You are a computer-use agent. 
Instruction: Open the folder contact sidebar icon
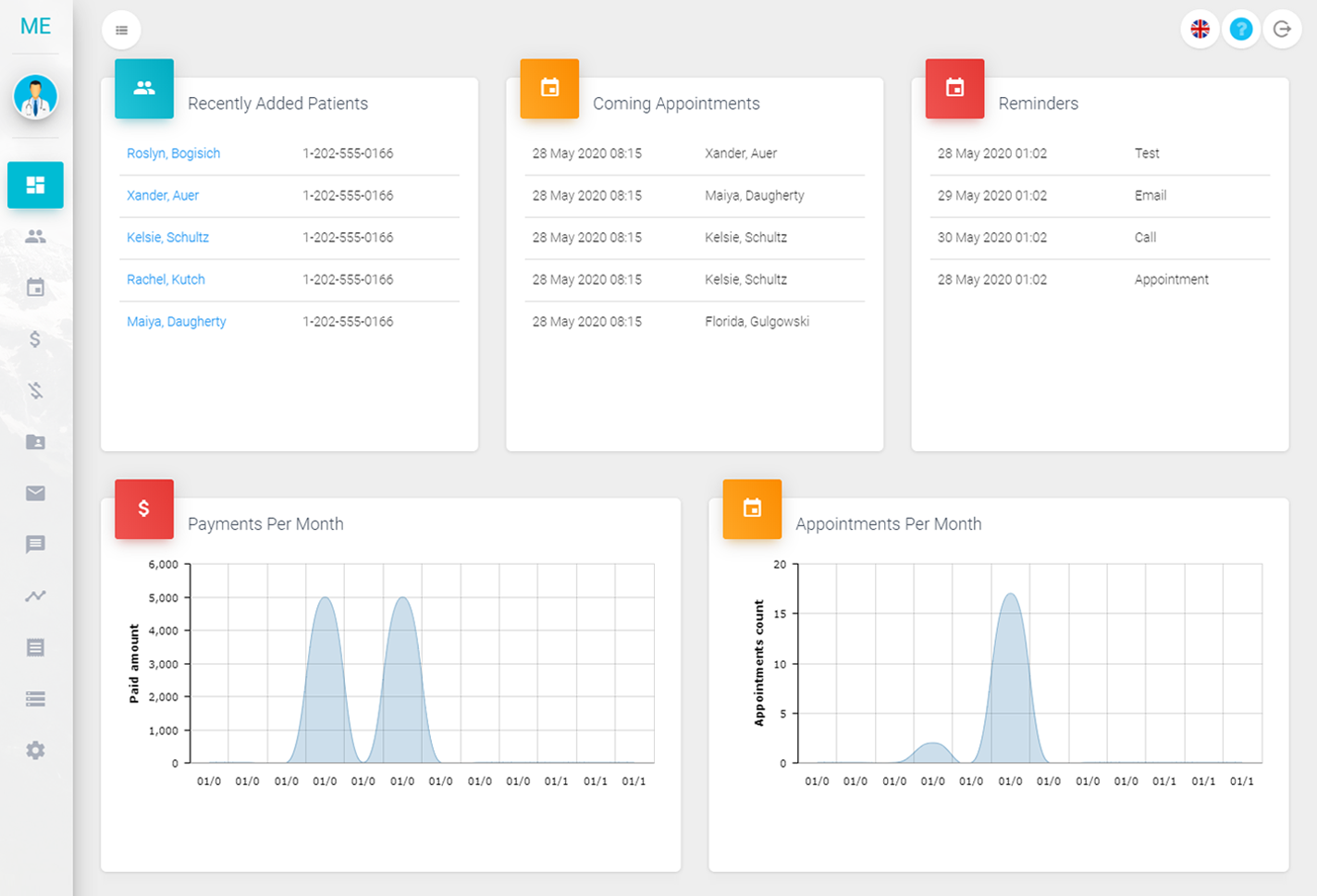(35, 442)
